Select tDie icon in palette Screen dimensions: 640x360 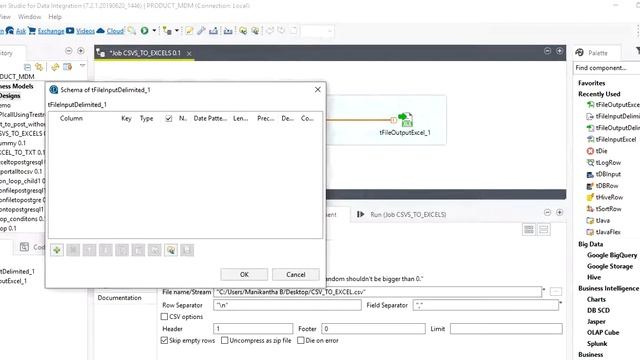(x=590, y=151)
